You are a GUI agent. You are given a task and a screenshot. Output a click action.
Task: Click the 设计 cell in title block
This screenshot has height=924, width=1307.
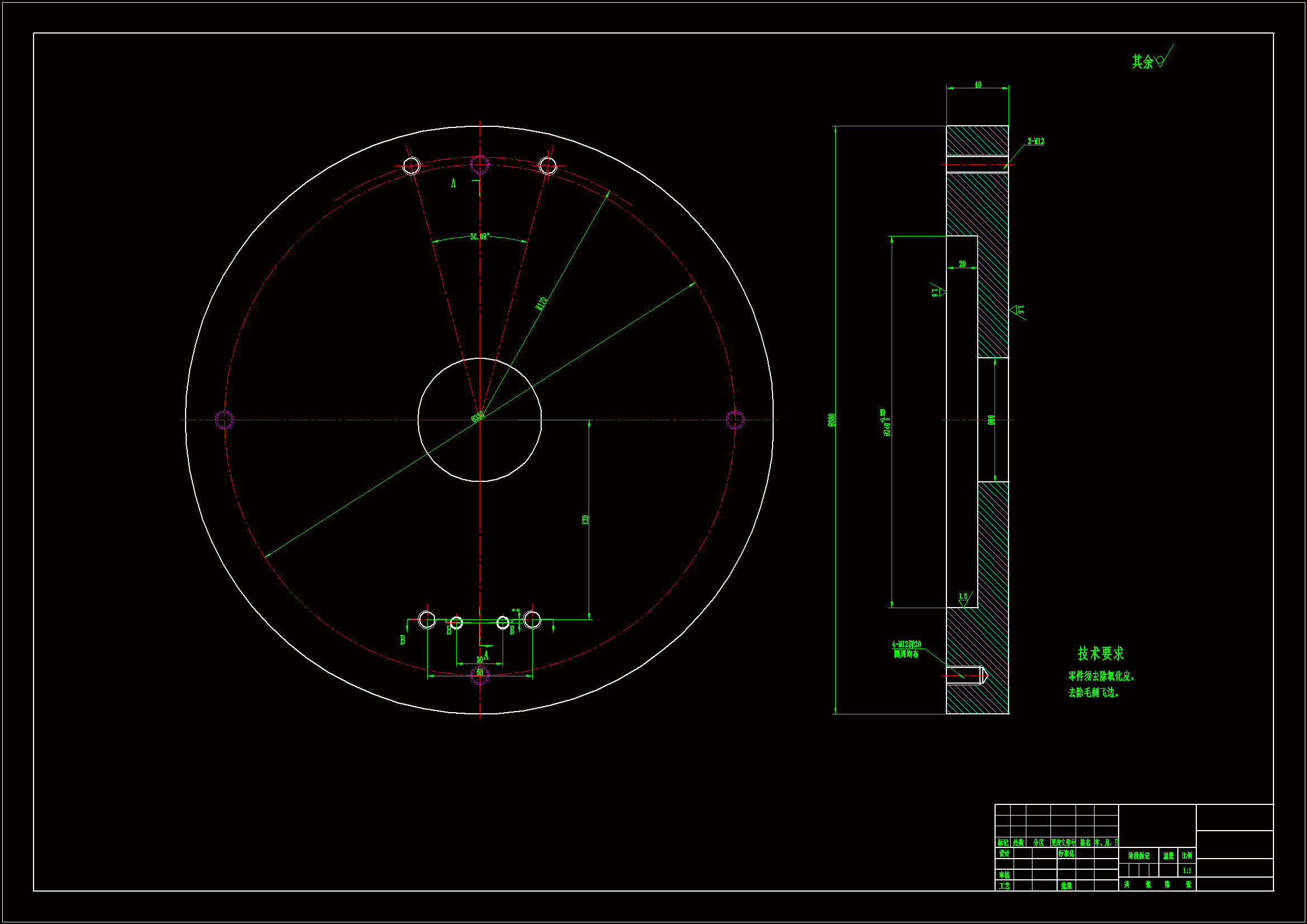(x=1003, y=854)
